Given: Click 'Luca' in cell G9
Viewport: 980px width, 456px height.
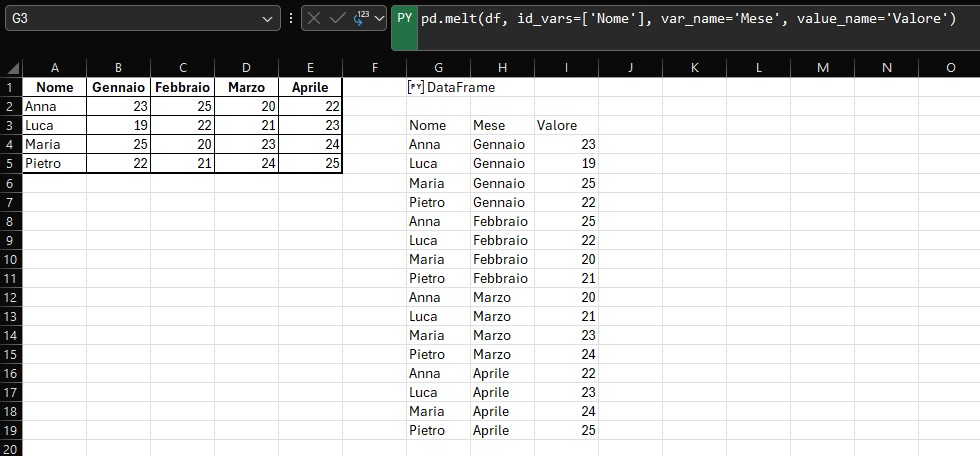Looking at the screenshot, I should click(x=423, y=240).
